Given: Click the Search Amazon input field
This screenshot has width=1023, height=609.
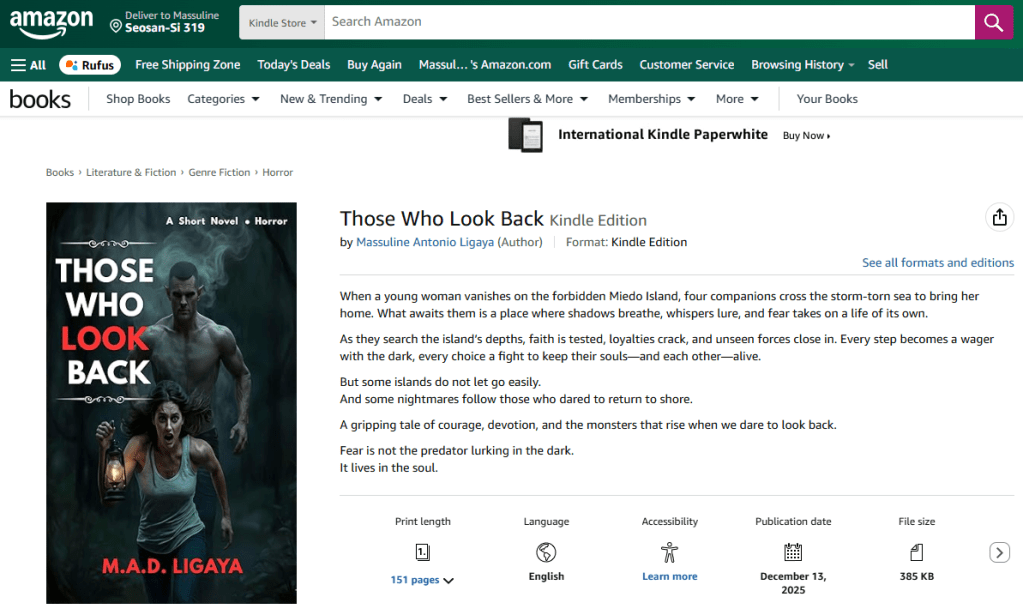Looking at the screenshot, I should [648, 22].
